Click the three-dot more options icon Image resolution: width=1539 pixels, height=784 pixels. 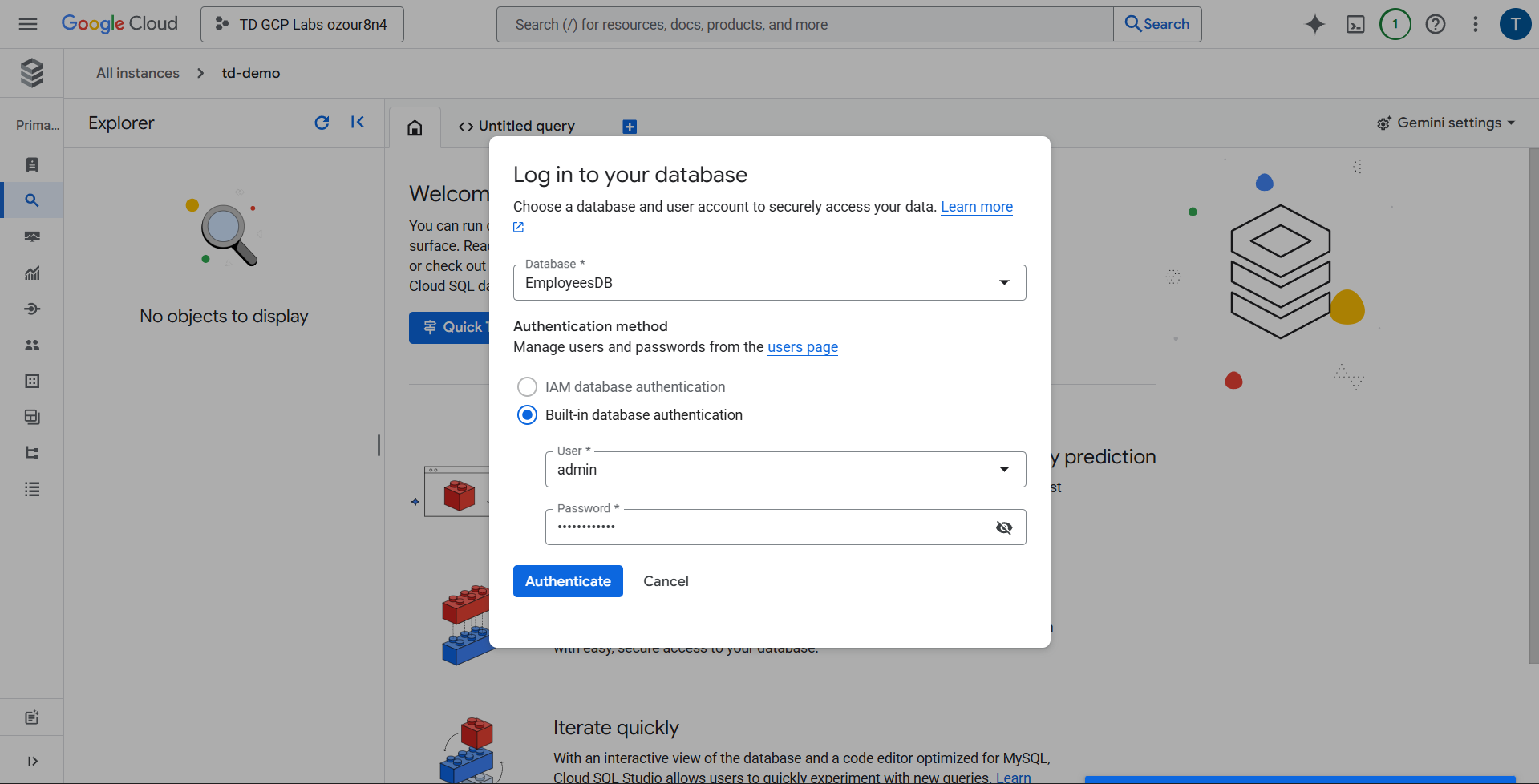tap(1475, 24)
